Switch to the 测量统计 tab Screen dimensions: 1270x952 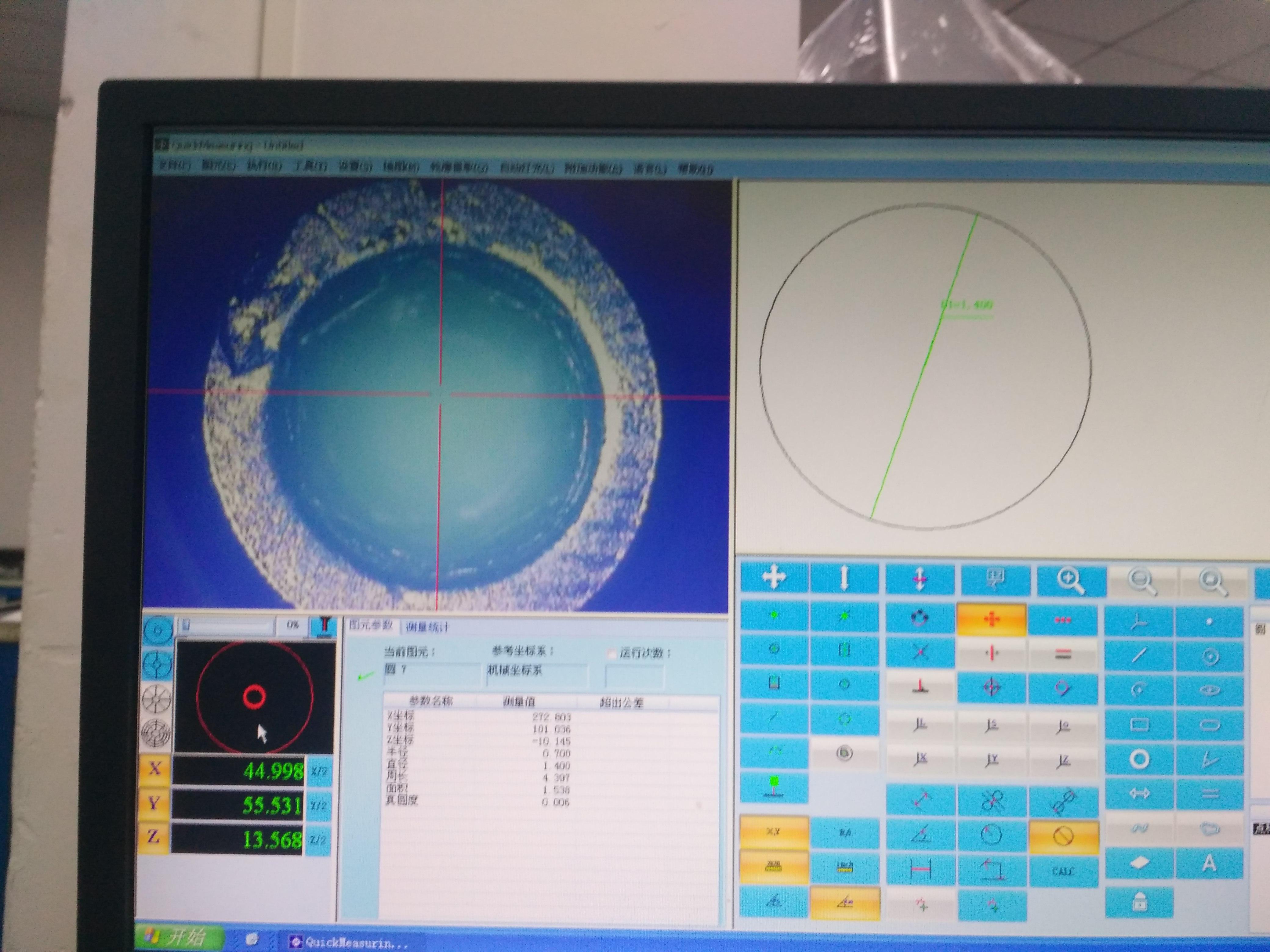[428, 627]
